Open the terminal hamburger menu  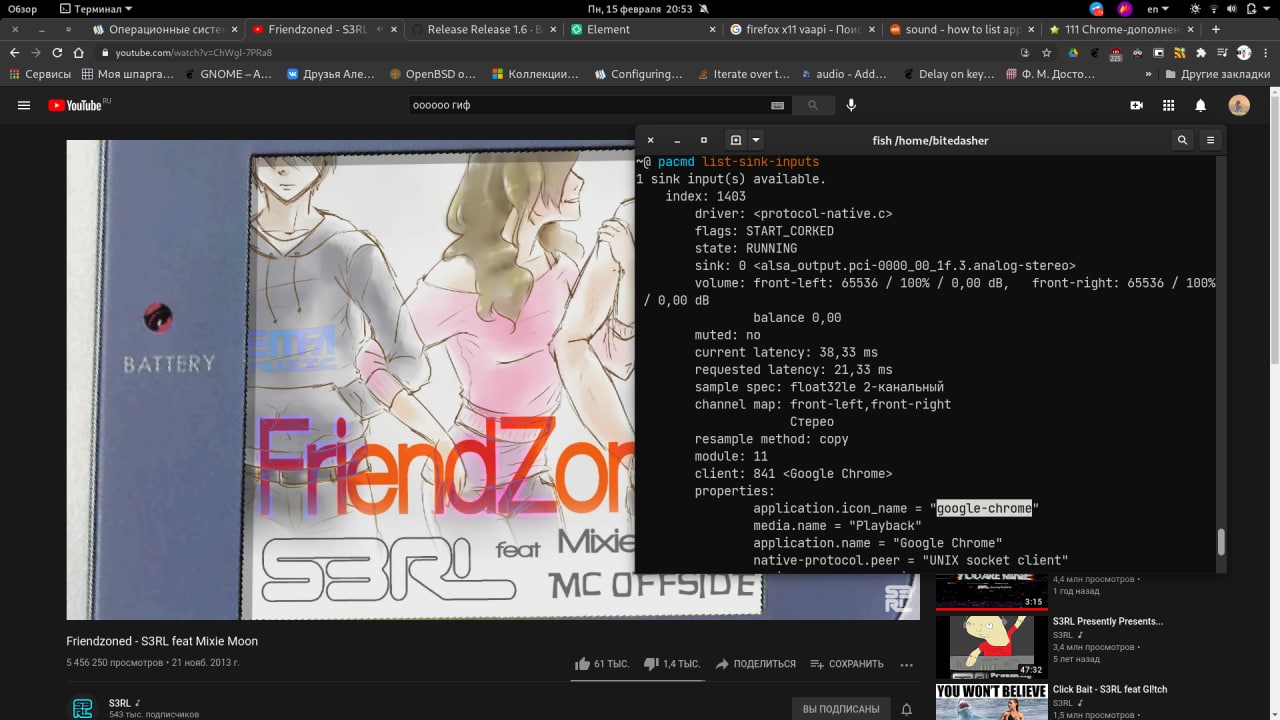[1210, 141]
